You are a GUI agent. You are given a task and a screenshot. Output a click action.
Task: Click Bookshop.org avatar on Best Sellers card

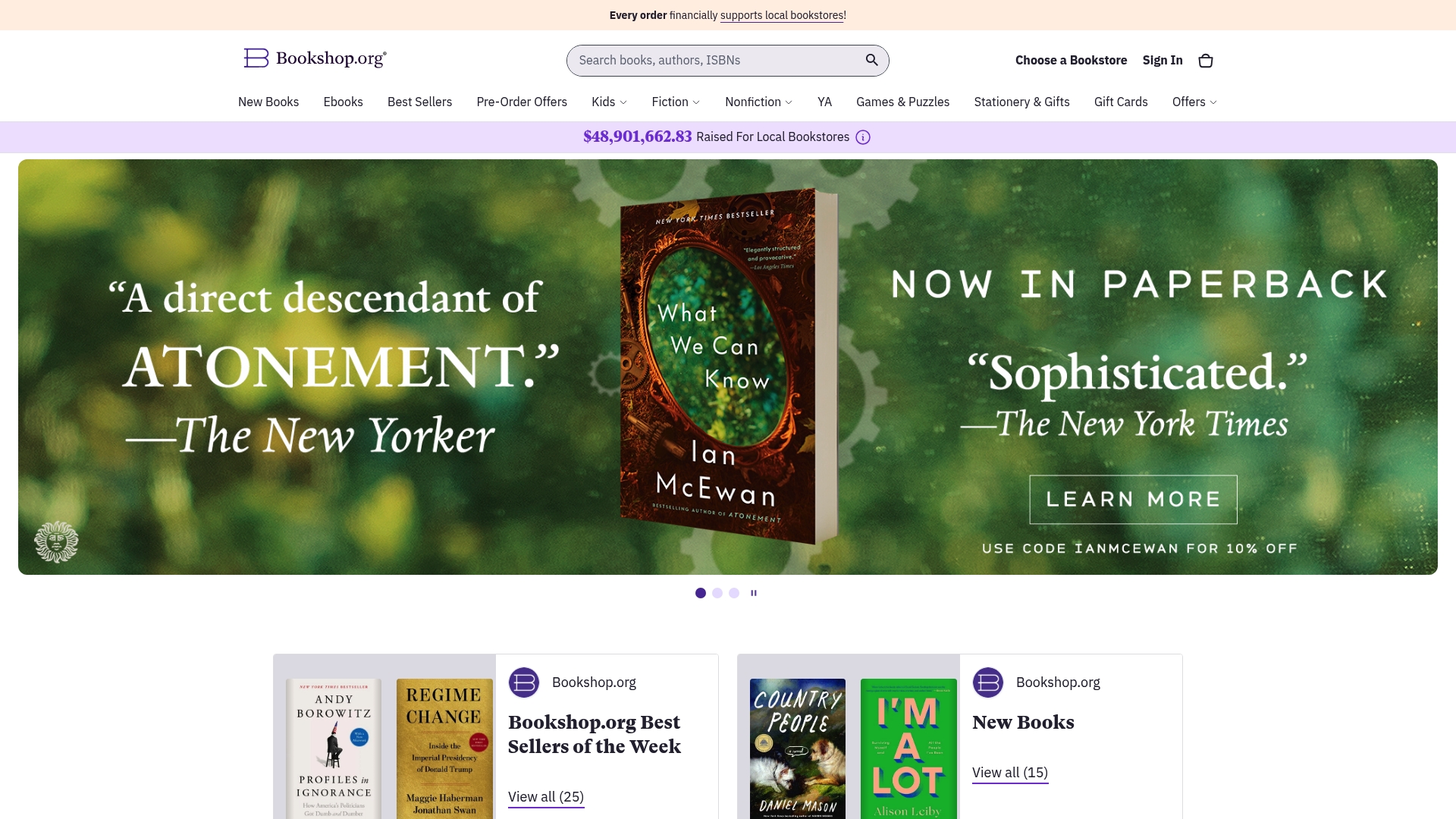(x=524, y=682)
